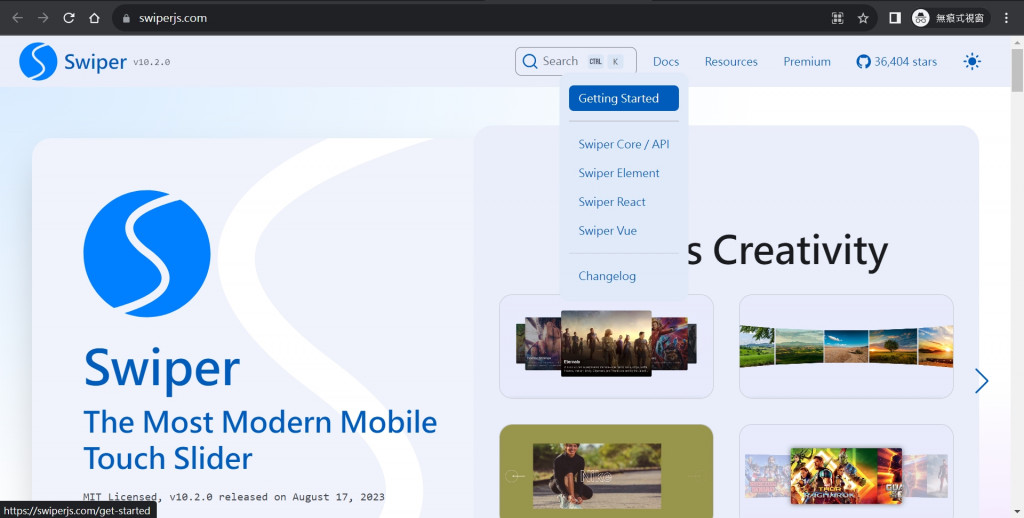Image resolution: width=1024 pixels, height=518 pixels.
Task: Choose Swiper Element in the dropdown
Action: click(618, 173)
